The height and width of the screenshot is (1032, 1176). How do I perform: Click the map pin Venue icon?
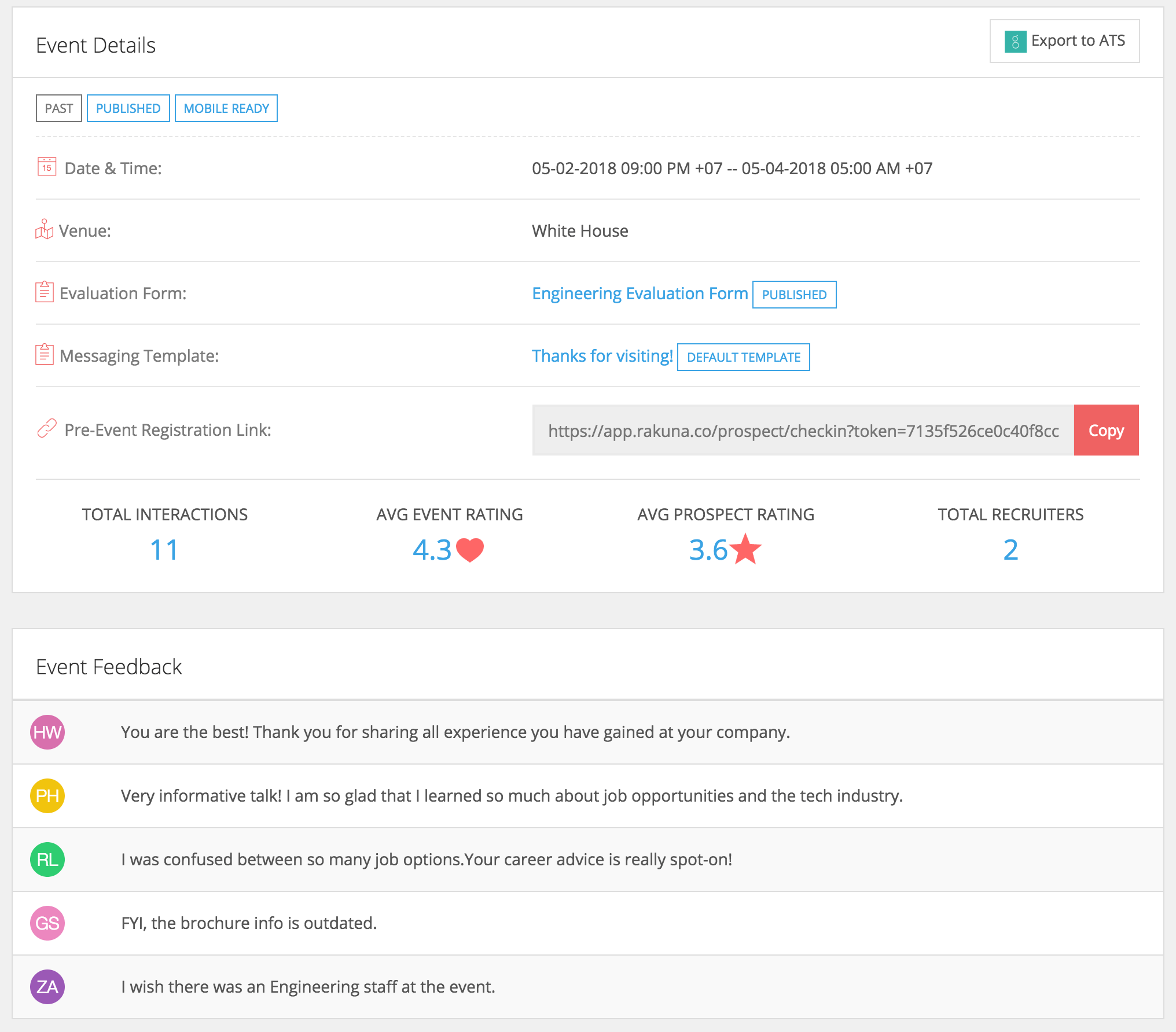[44, 230]
